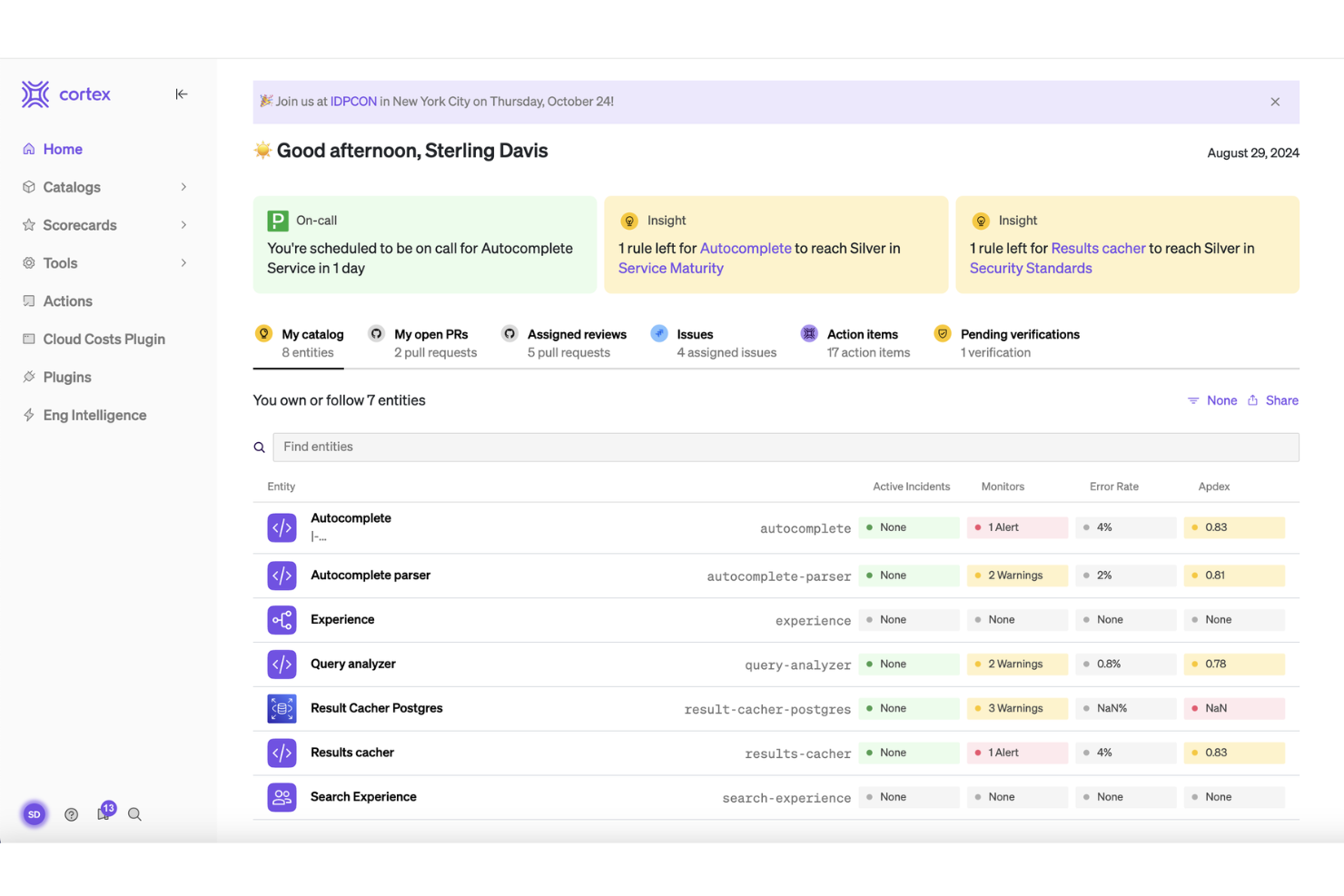Viewport: 1344px width, 896px height.
Task: Click the Active Incidents column header
Action: coord(911,487)
